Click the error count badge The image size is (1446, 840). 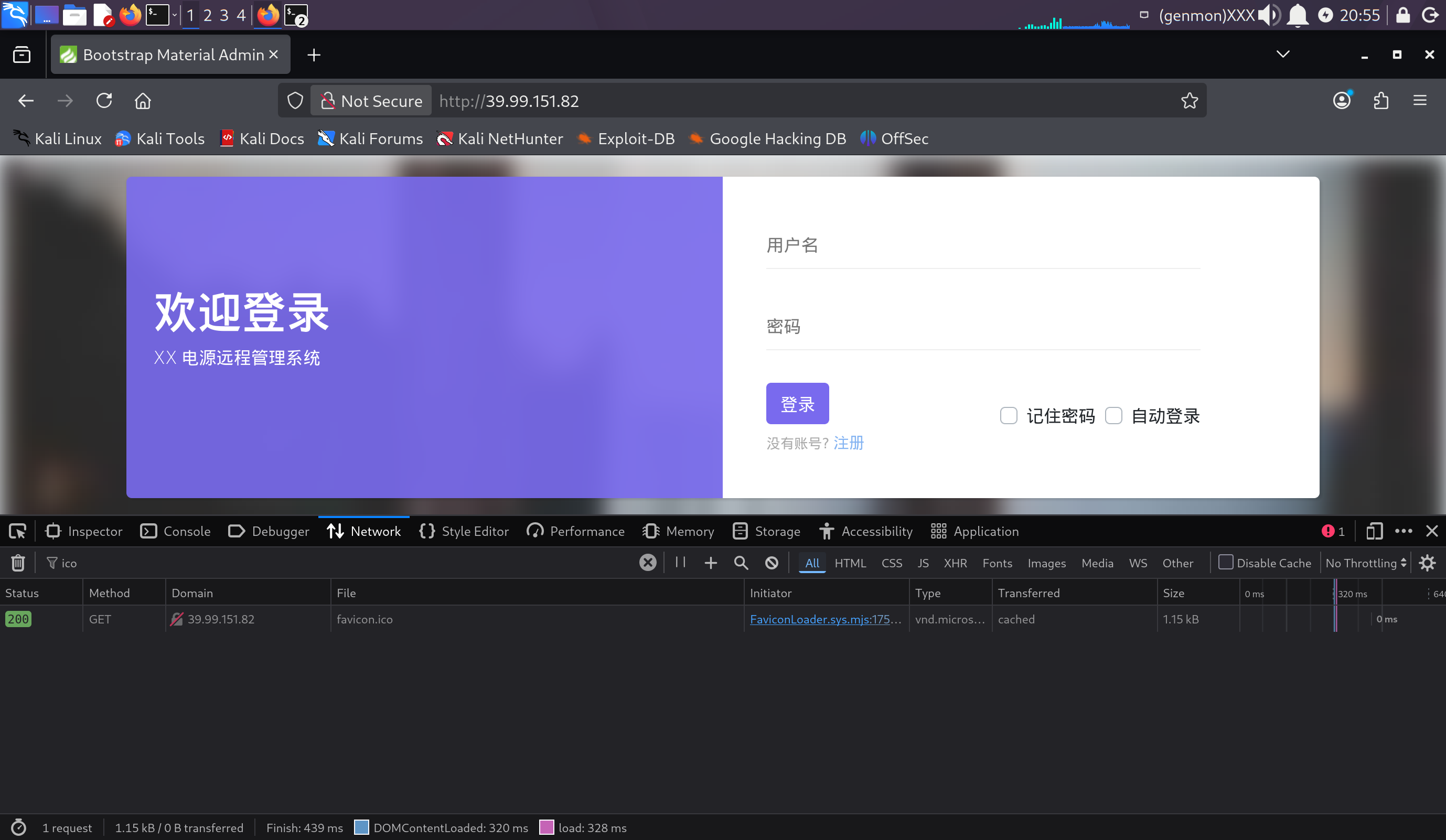tap(1334, 531)
